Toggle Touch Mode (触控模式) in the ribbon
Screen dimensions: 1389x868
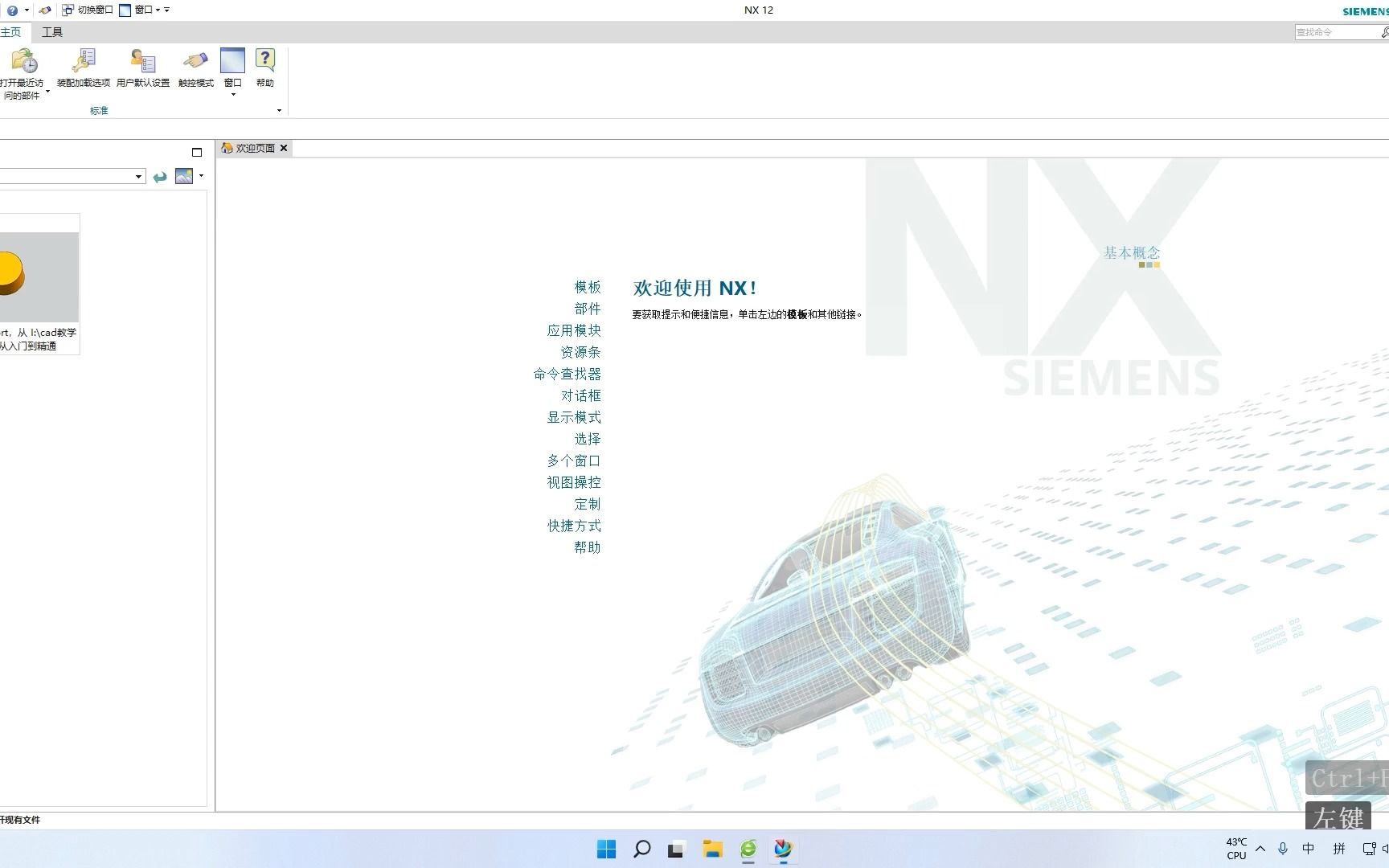(195, 68)
